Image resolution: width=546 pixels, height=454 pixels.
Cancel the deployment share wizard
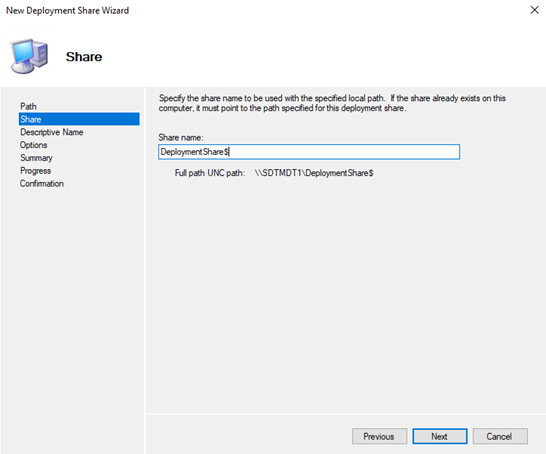click(500, 436)
